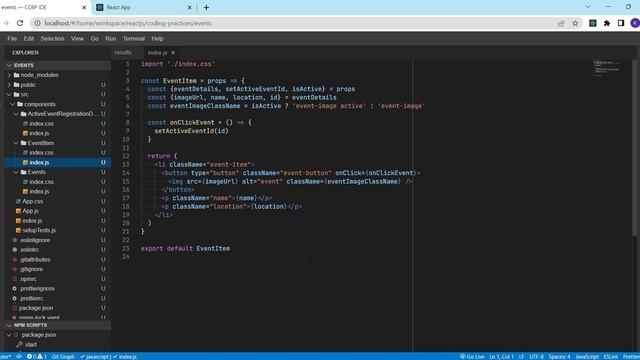Viewport: 640px width, 360px height.
Task: Open index.css inside EventItem folder
Action: coord(41,153)
